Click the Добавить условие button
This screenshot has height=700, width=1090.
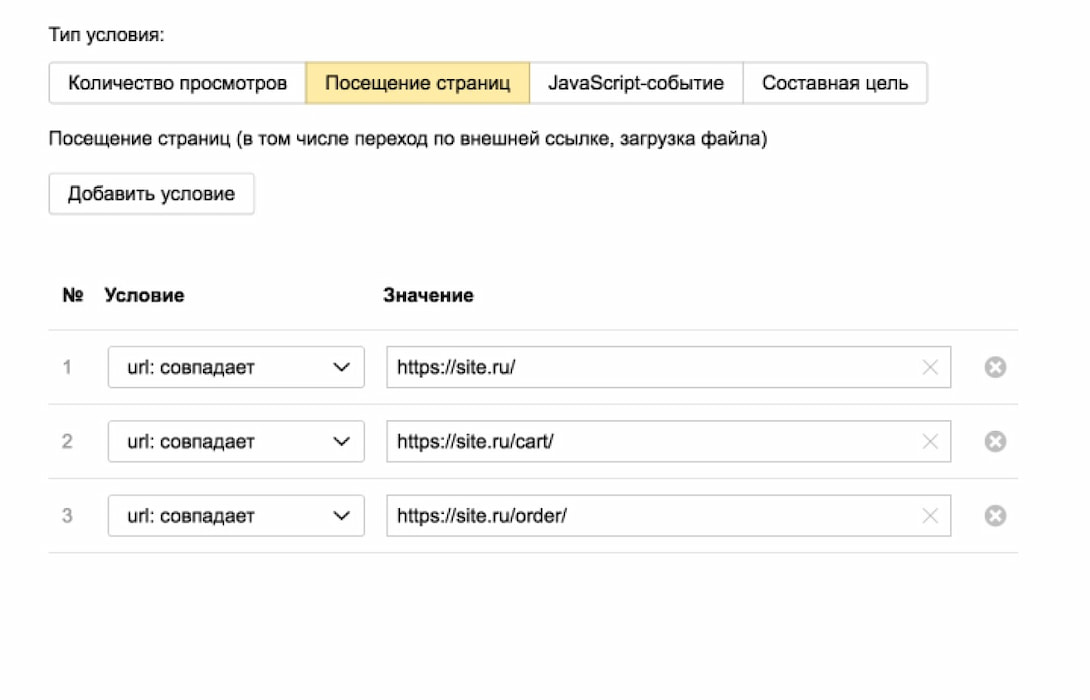pos(152,194)
